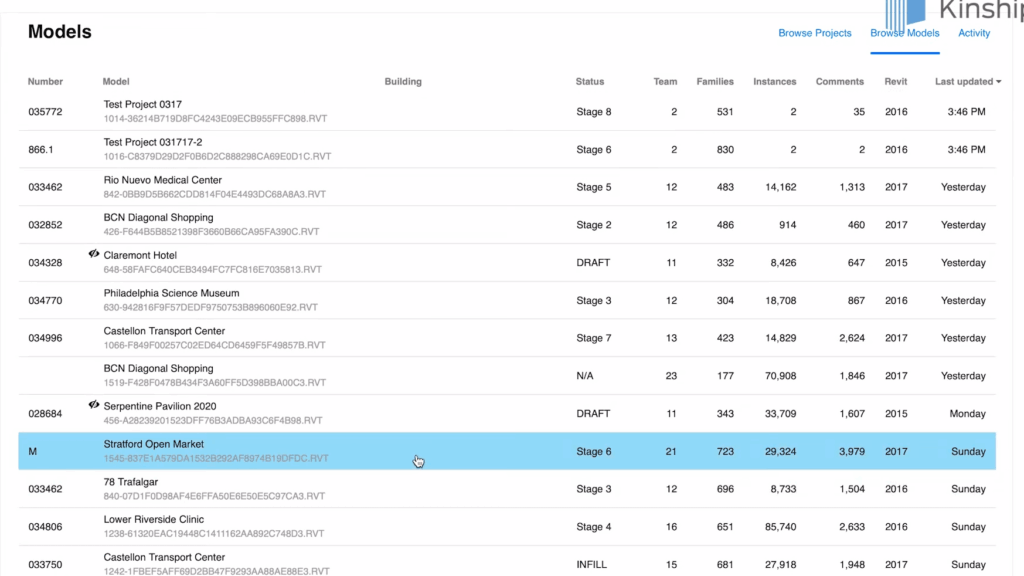Open the Rio Nuevo Medical Center model
The image size is (1024, 576).
pyautogui.click(x=507, y=187)
